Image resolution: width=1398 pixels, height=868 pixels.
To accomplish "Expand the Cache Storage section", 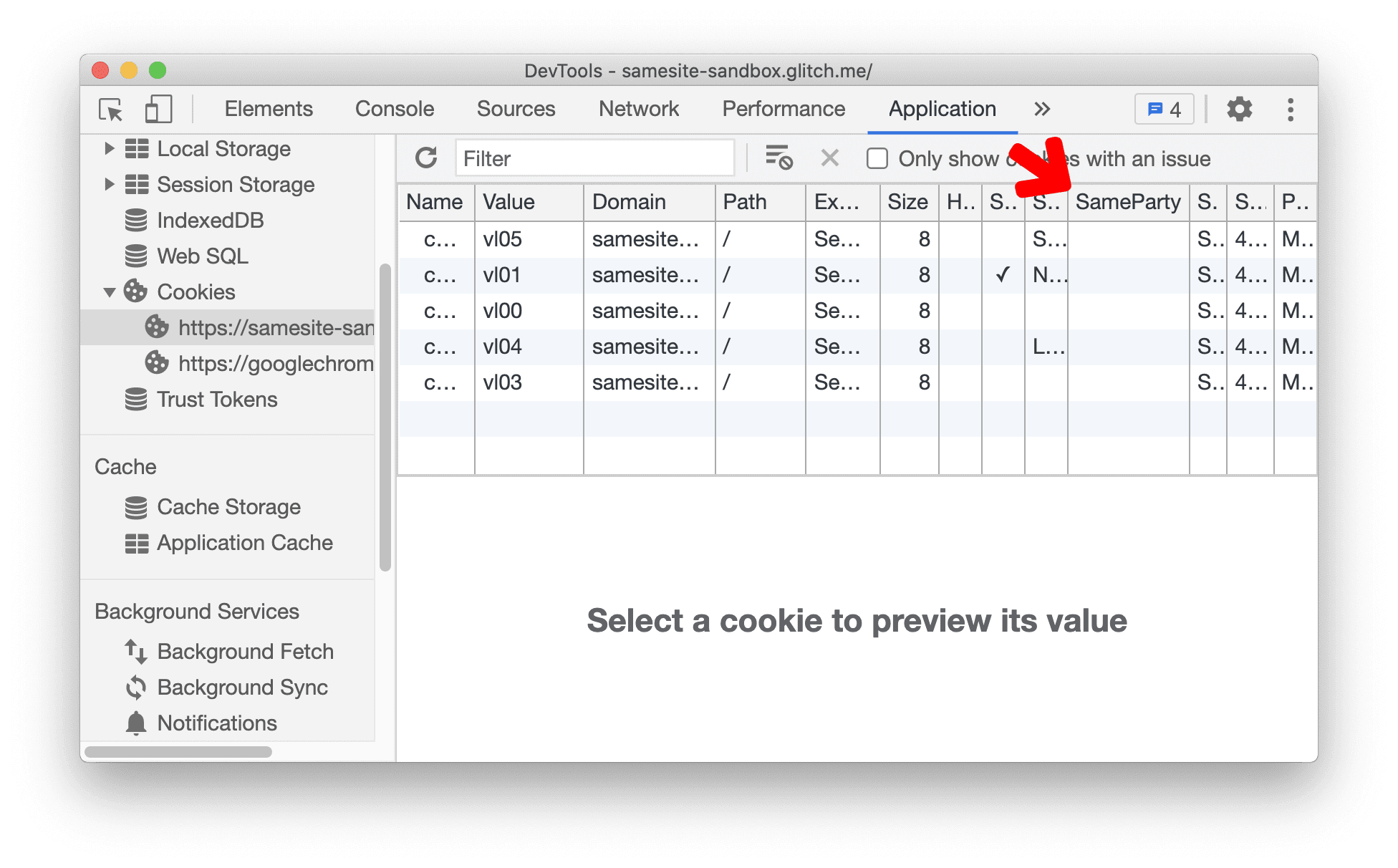I will point(215,507).
